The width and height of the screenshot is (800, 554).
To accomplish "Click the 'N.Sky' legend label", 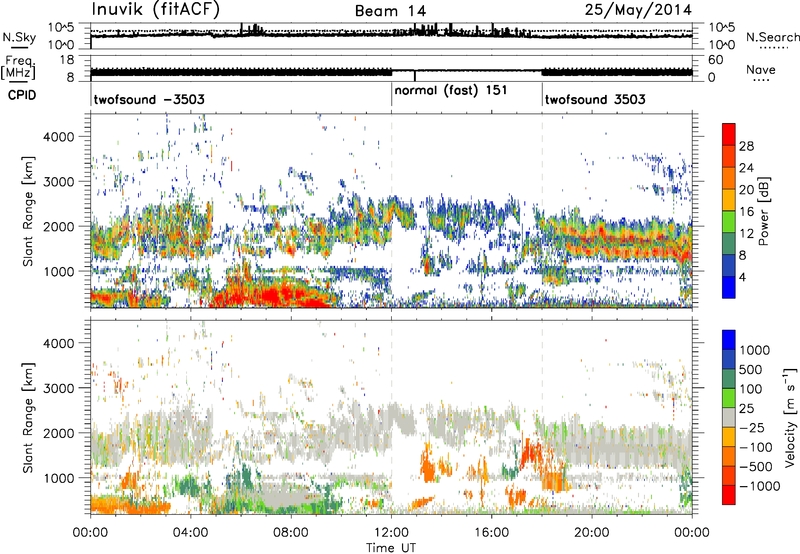I will point(19,37).
